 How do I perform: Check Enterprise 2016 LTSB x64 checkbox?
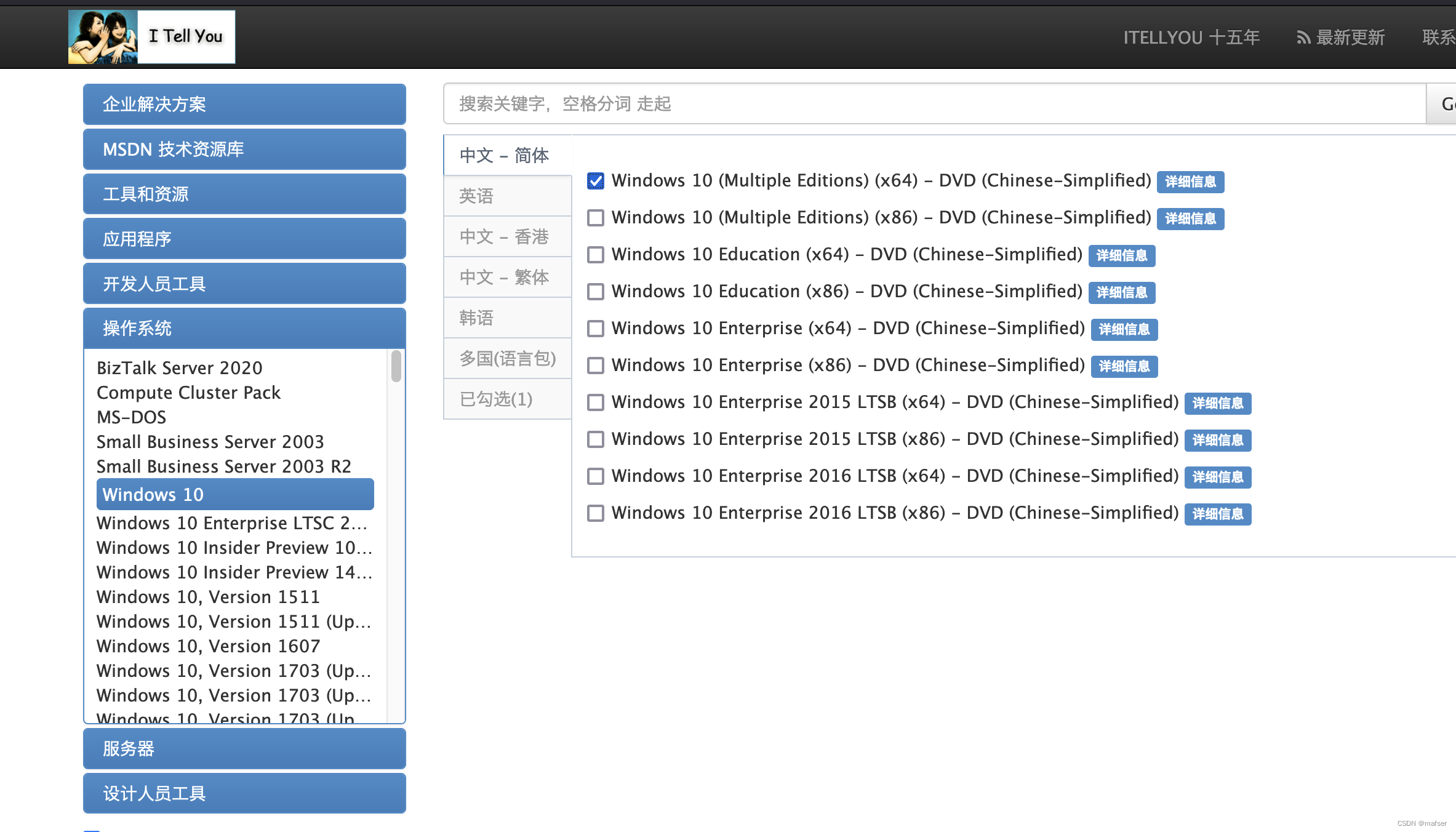pos(595,476)
